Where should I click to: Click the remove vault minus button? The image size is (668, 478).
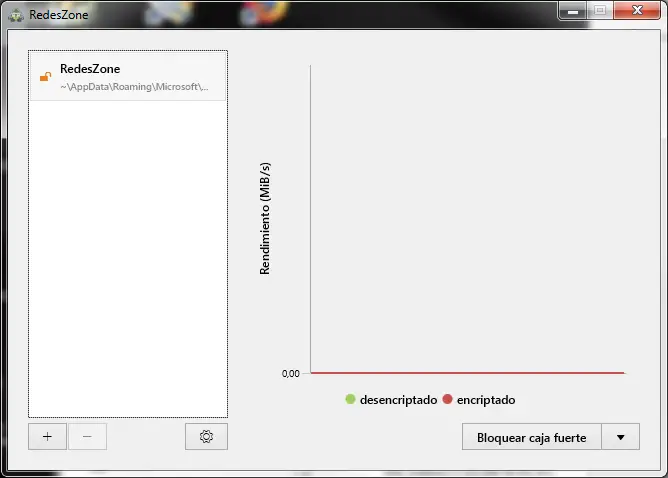[87, 436]
